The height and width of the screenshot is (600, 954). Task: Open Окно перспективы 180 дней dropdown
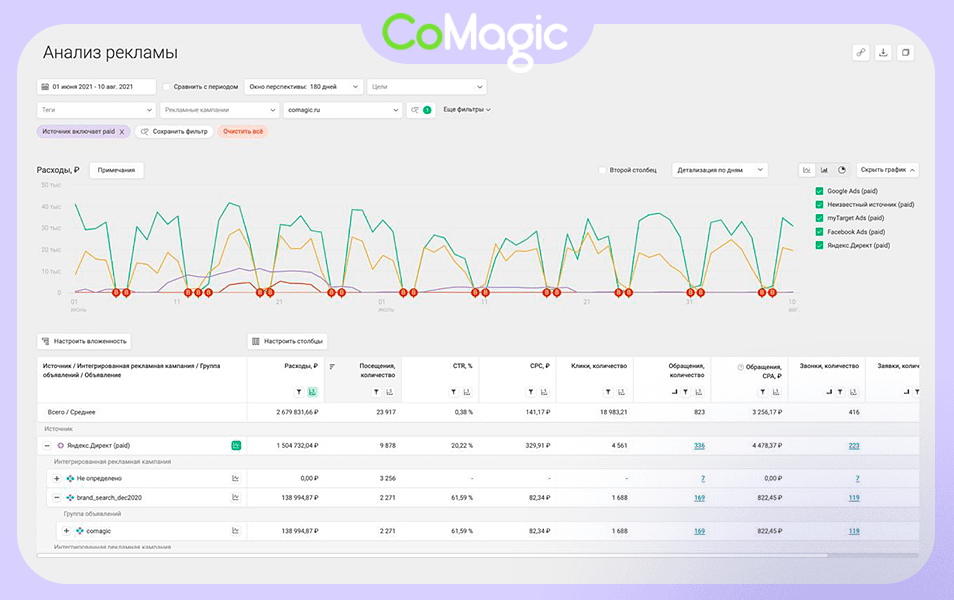(x=304, y=87)
